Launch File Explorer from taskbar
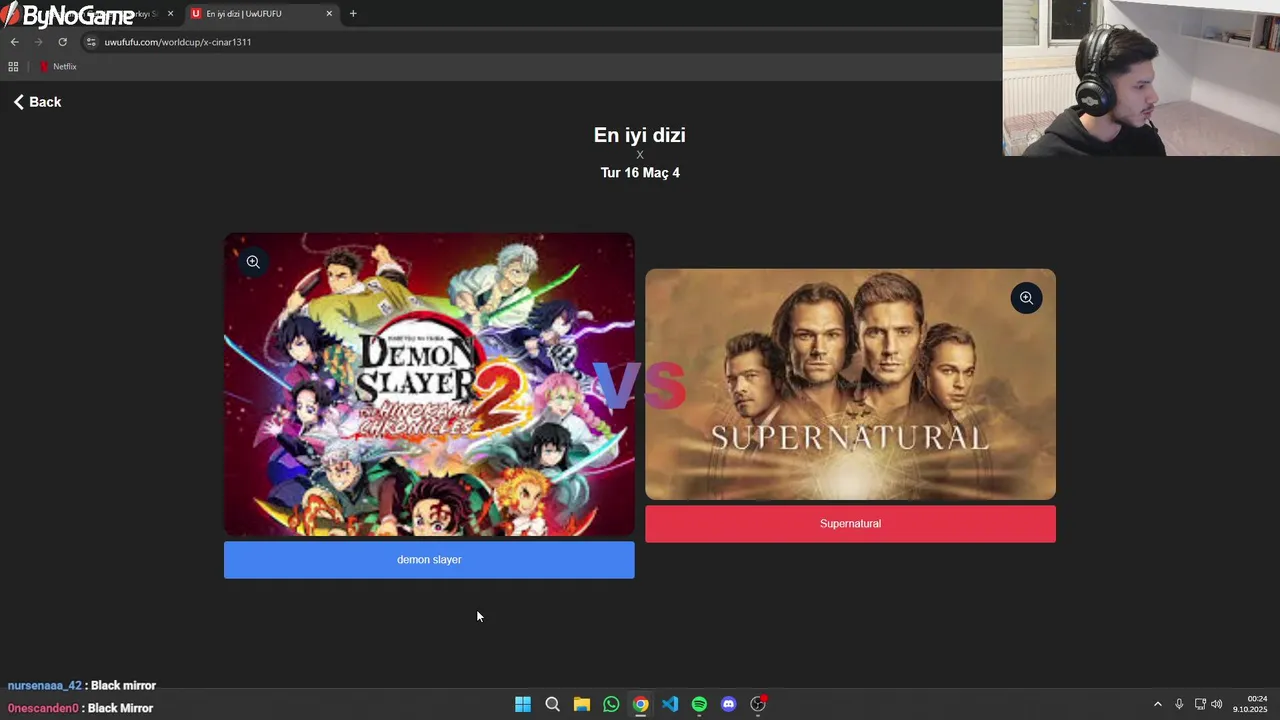 pos(582,704)
